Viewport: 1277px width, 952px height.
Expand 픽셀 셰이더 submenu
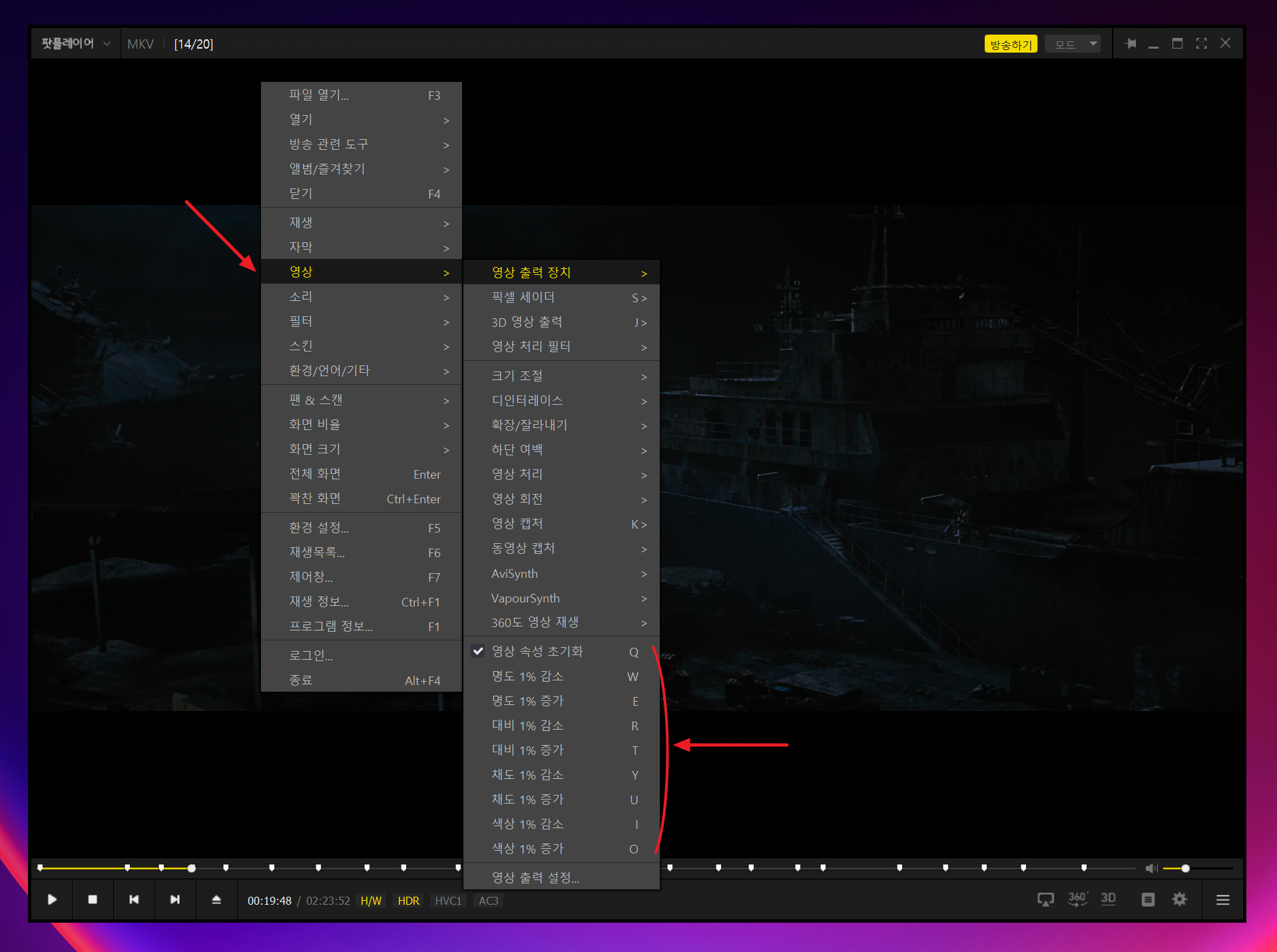(561, 297)
